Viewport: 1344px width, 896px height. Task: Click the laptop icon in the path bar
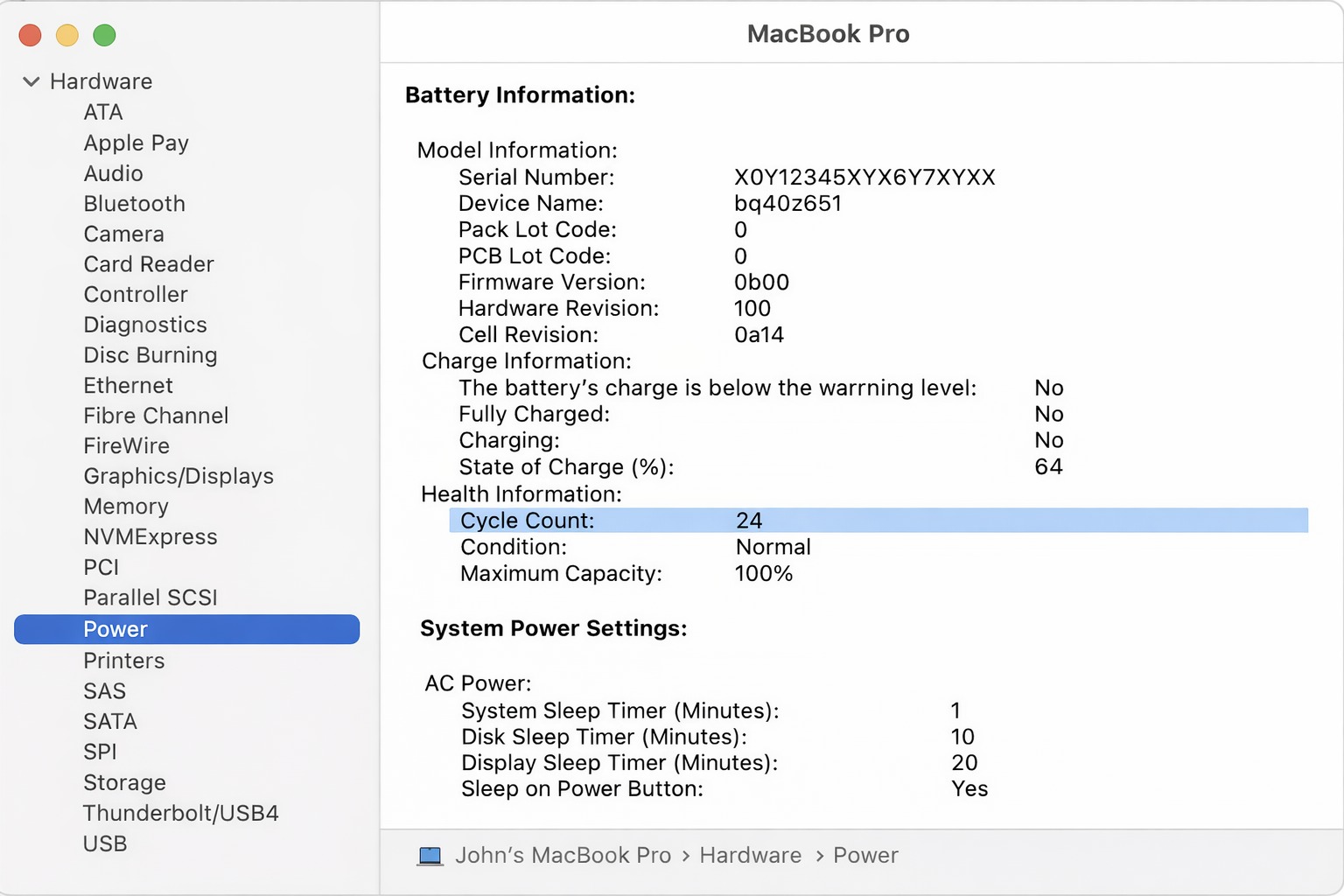(x=430, y=856)
